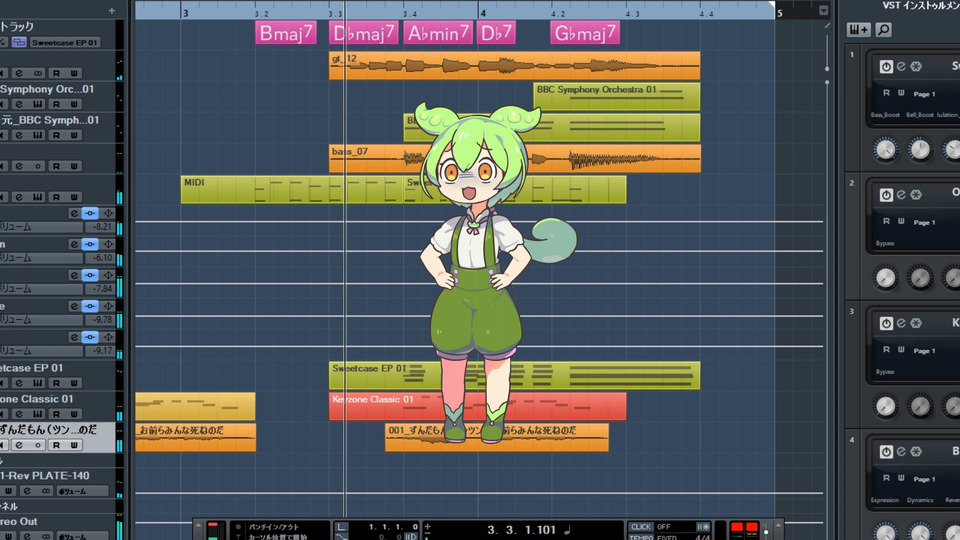Open instrument keyboard icon on 元_BBC Symph...01
The image size is (960, 540).
point(38,135)
